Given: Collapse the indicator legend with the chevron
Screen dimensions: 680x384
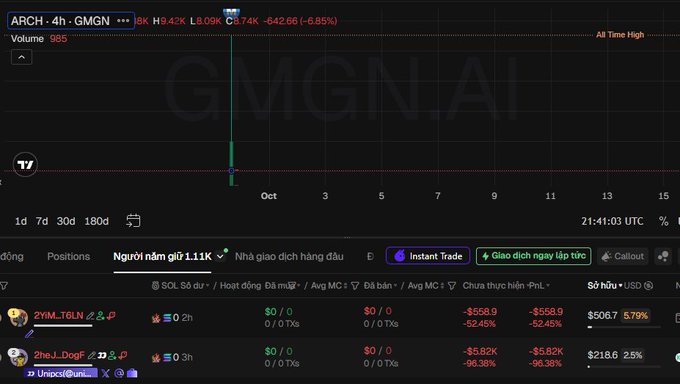Looking at the screenshot, I should click(x=22, y=57).
